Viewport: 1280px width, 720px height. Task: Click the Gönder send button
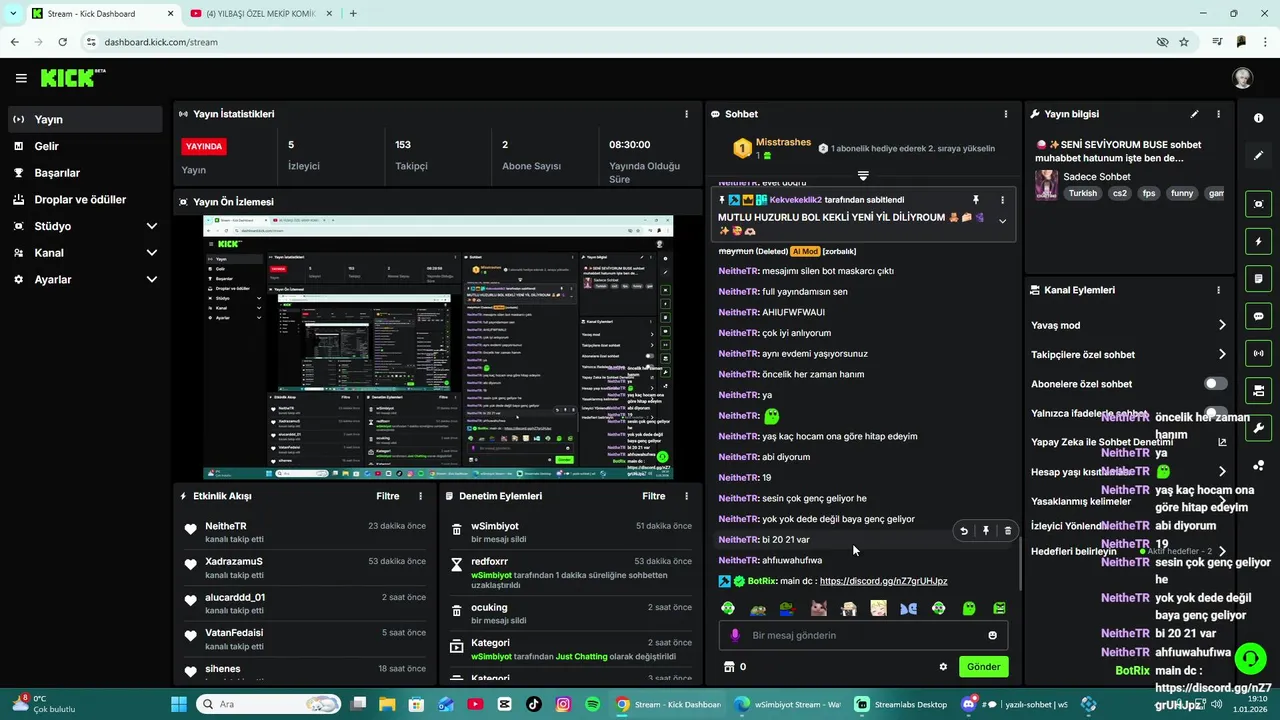click(983, 667)
